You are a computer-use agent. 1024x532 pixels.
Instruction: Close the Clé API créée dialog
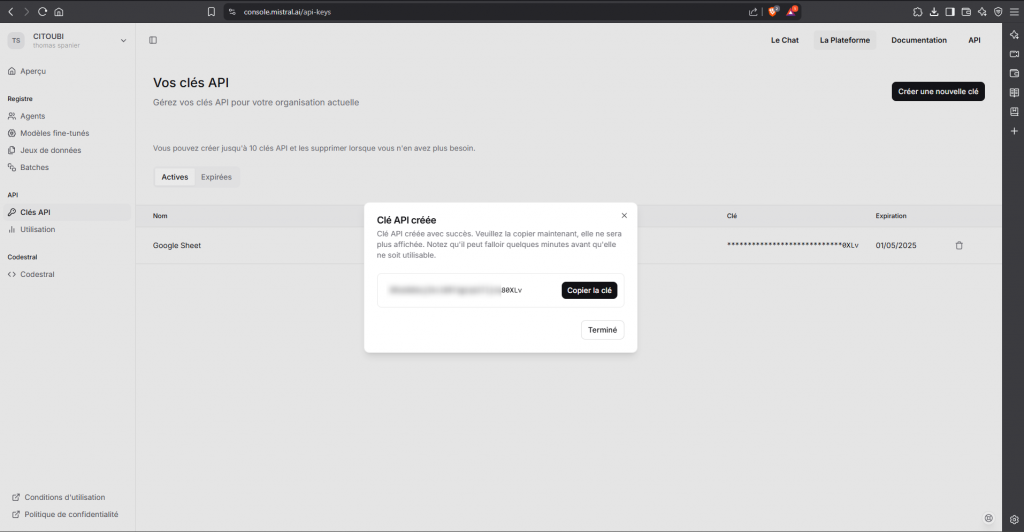coord(624,215)
